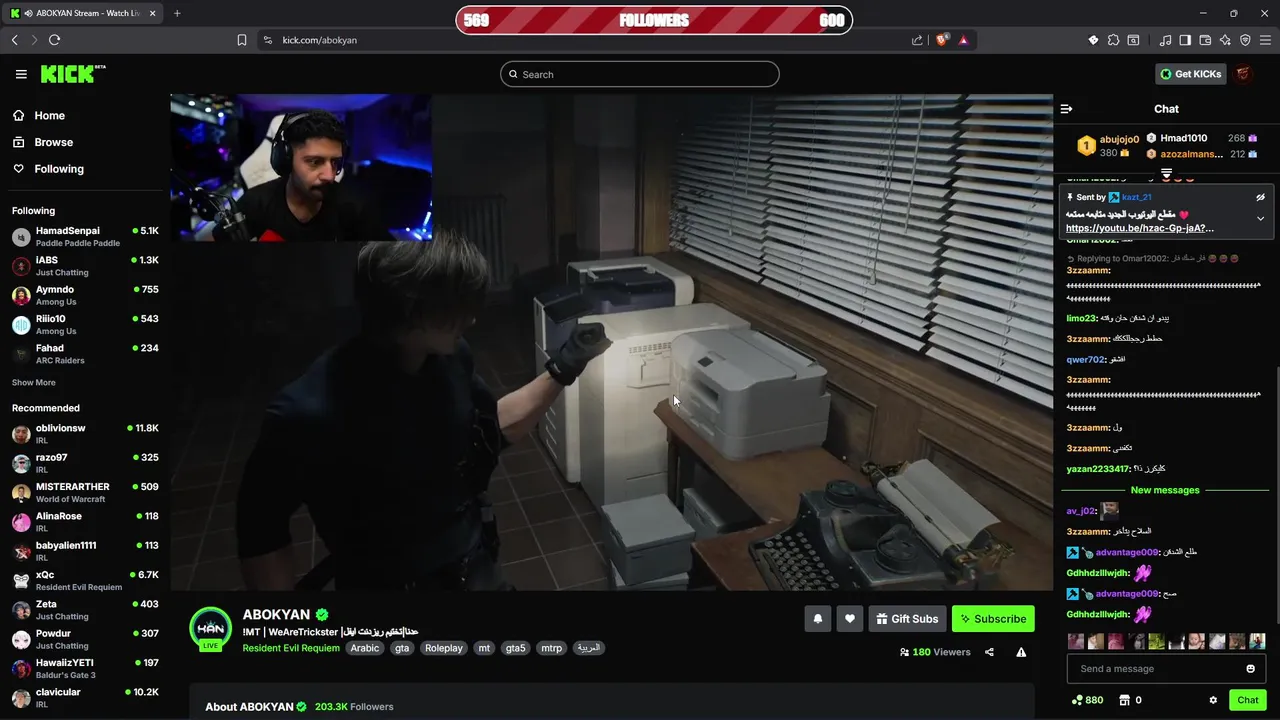Open browser extensions puzzle icon
The height and width of the screenshot is (720, 1280).
(x=1113, y=40)
